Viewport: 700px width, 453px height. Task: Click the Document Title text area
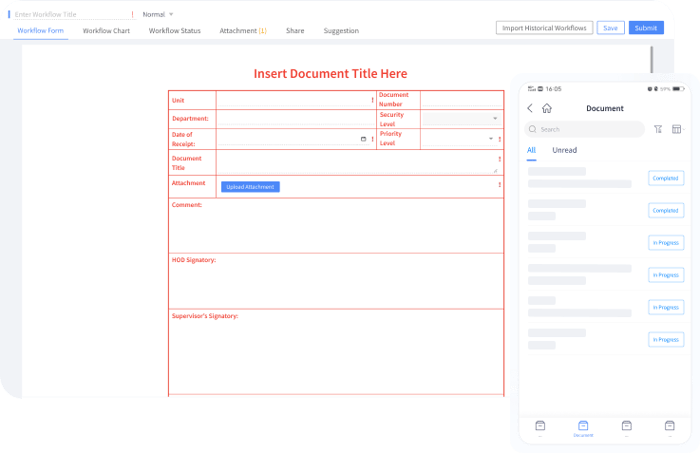click(358, 163)
